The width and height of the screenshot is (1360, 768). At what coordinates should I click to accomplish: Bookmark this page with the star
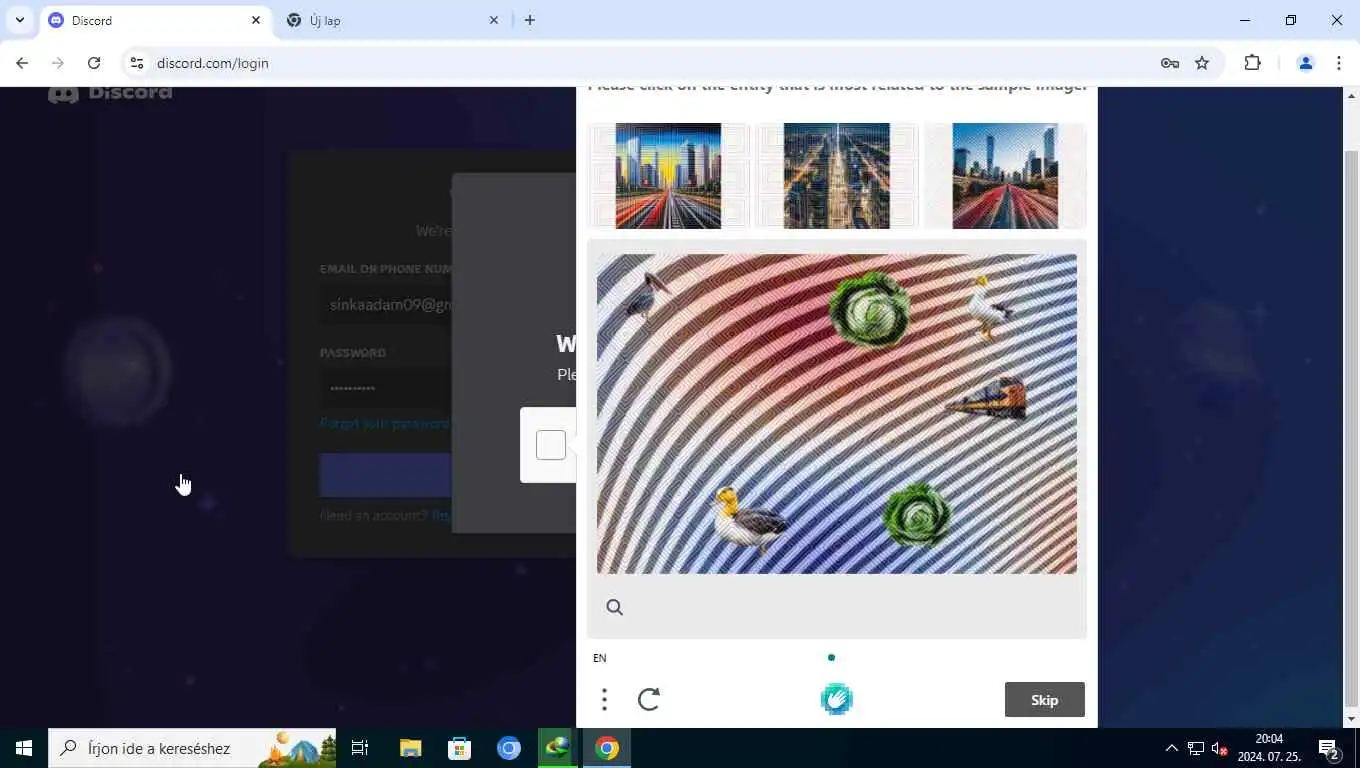[1202, 63]
